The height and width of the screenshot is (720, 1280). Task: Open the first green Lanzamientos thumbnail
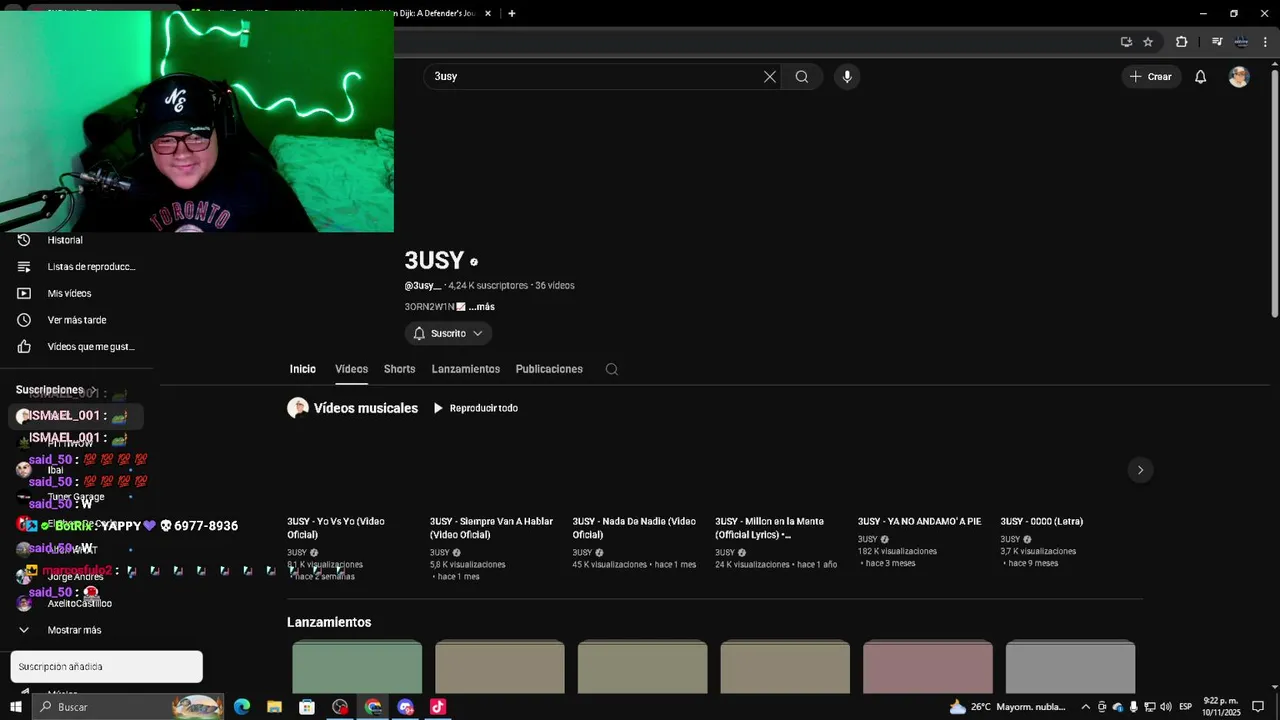(357, 667)
